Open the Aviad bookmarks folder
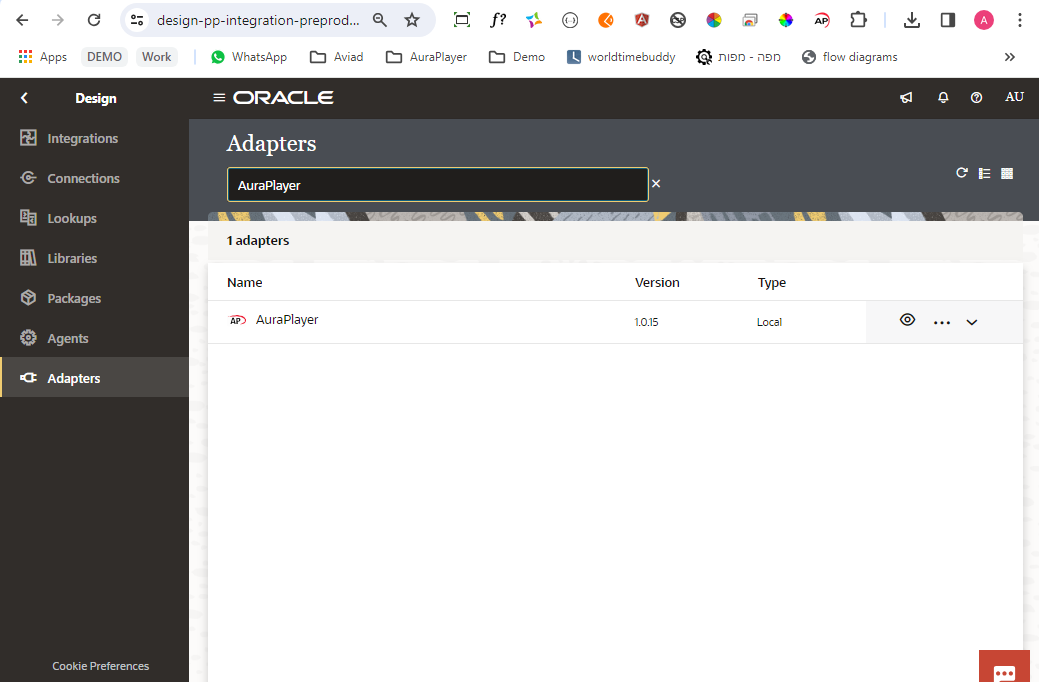 337,57
